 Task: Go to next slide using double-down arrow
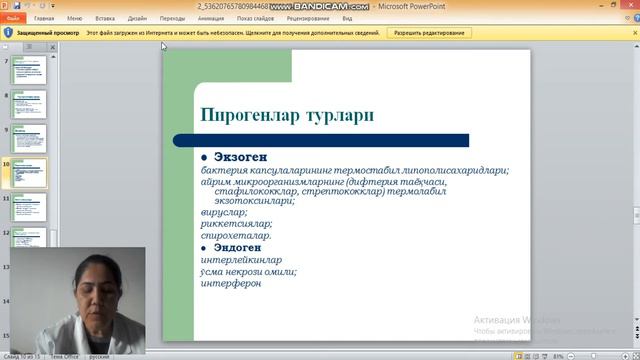click(637, 336)
